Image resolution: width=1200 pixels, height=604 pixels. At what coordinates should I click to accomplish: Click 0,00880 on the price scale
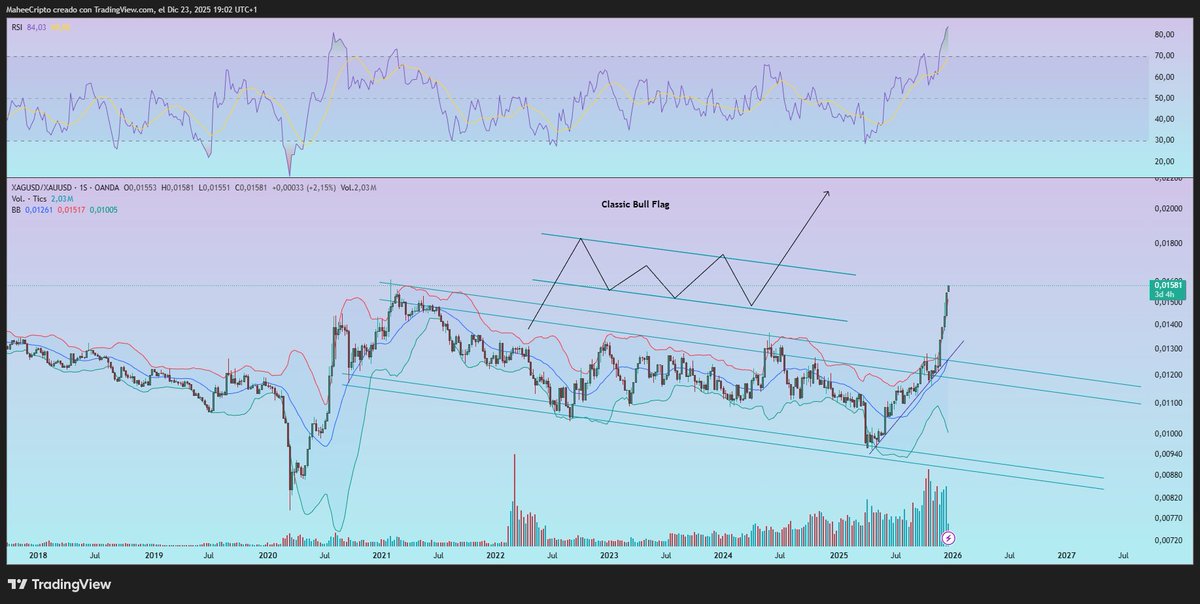pos(1170,475)
